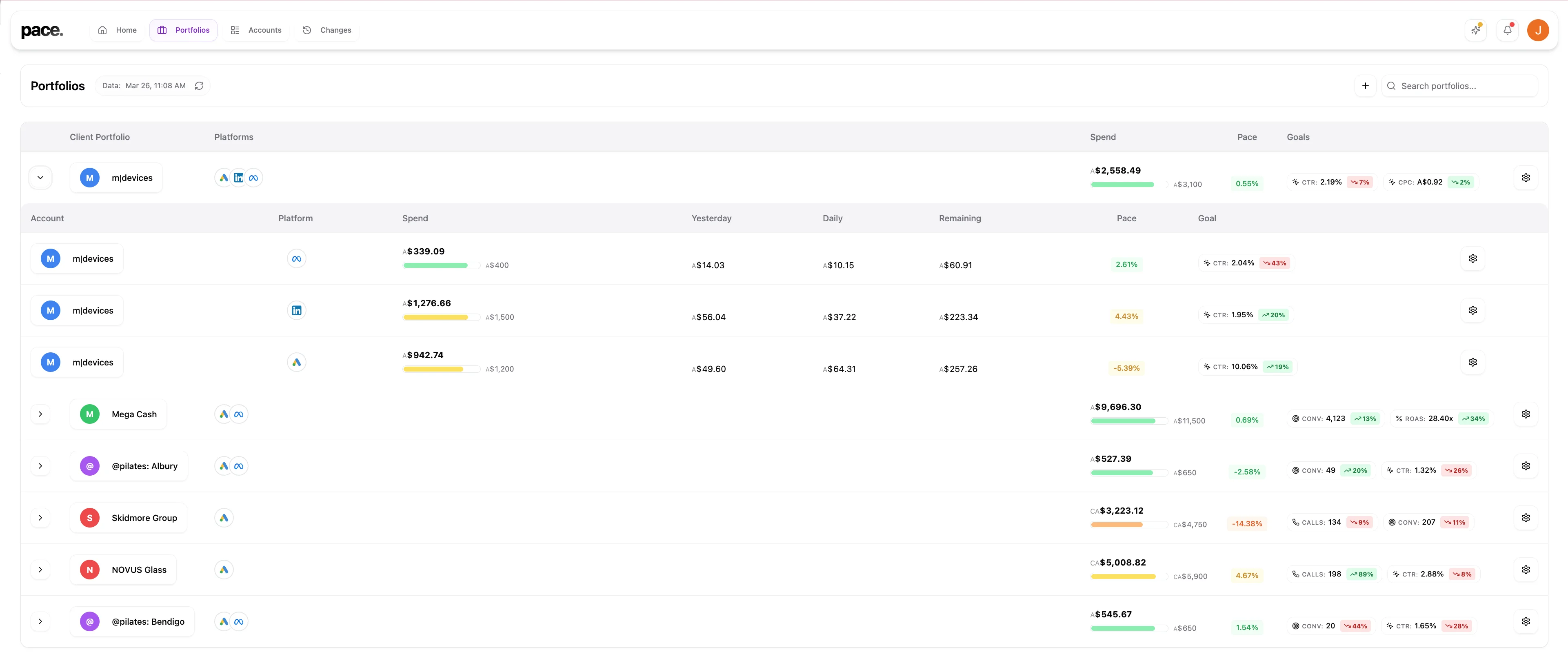
Task: Open the m|devices portfolio name button
Action: [116, 178]
